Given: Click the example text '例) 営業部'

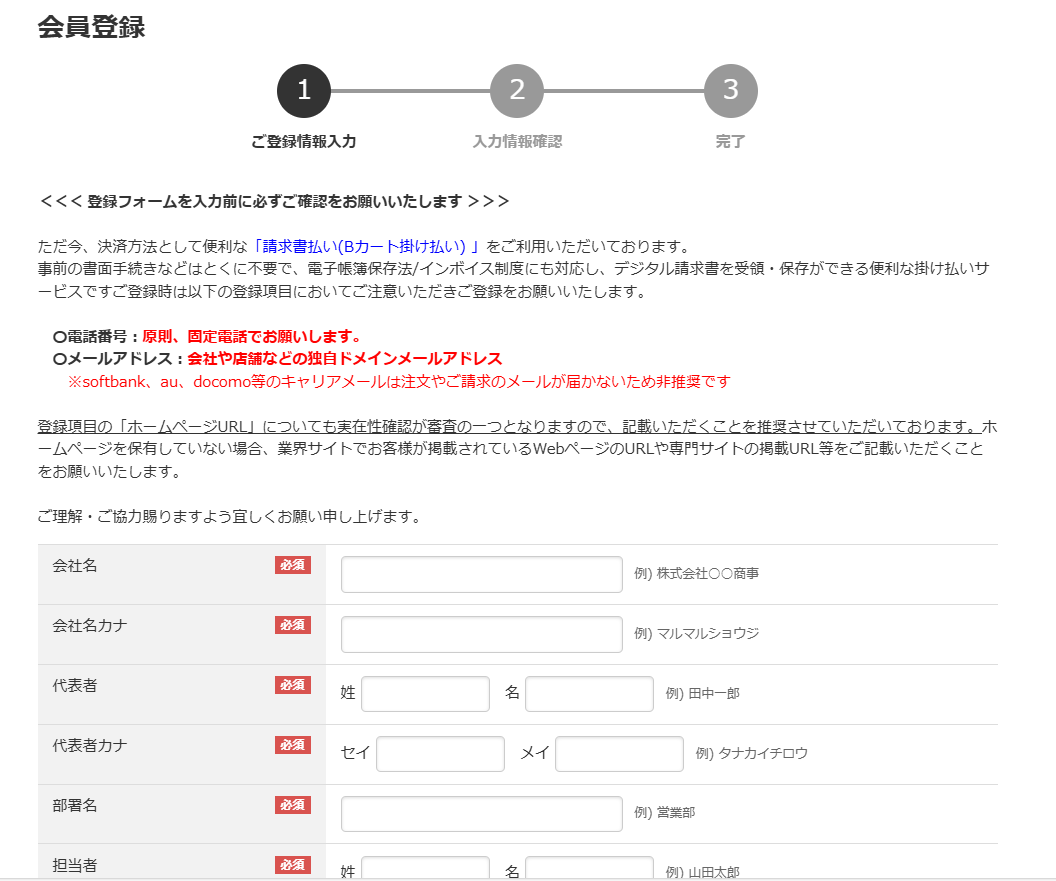Looking at the screenshot, I should point(664,812).
